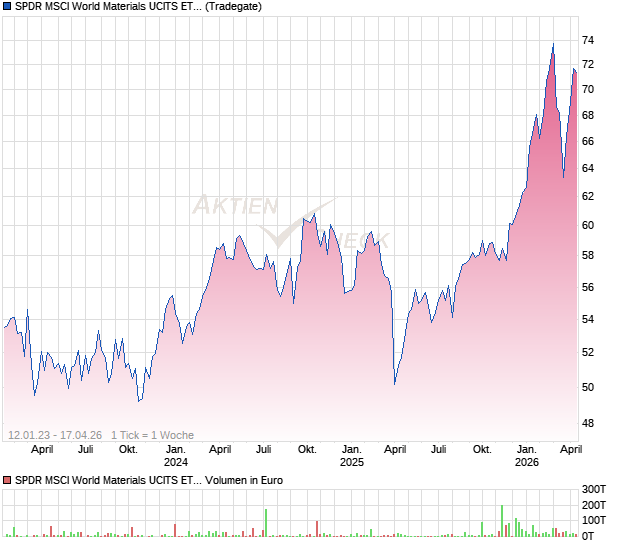Click the date range 12.01.23 - 17.04.26
Viewport: 620px width, 546px height.
(55, 435)
